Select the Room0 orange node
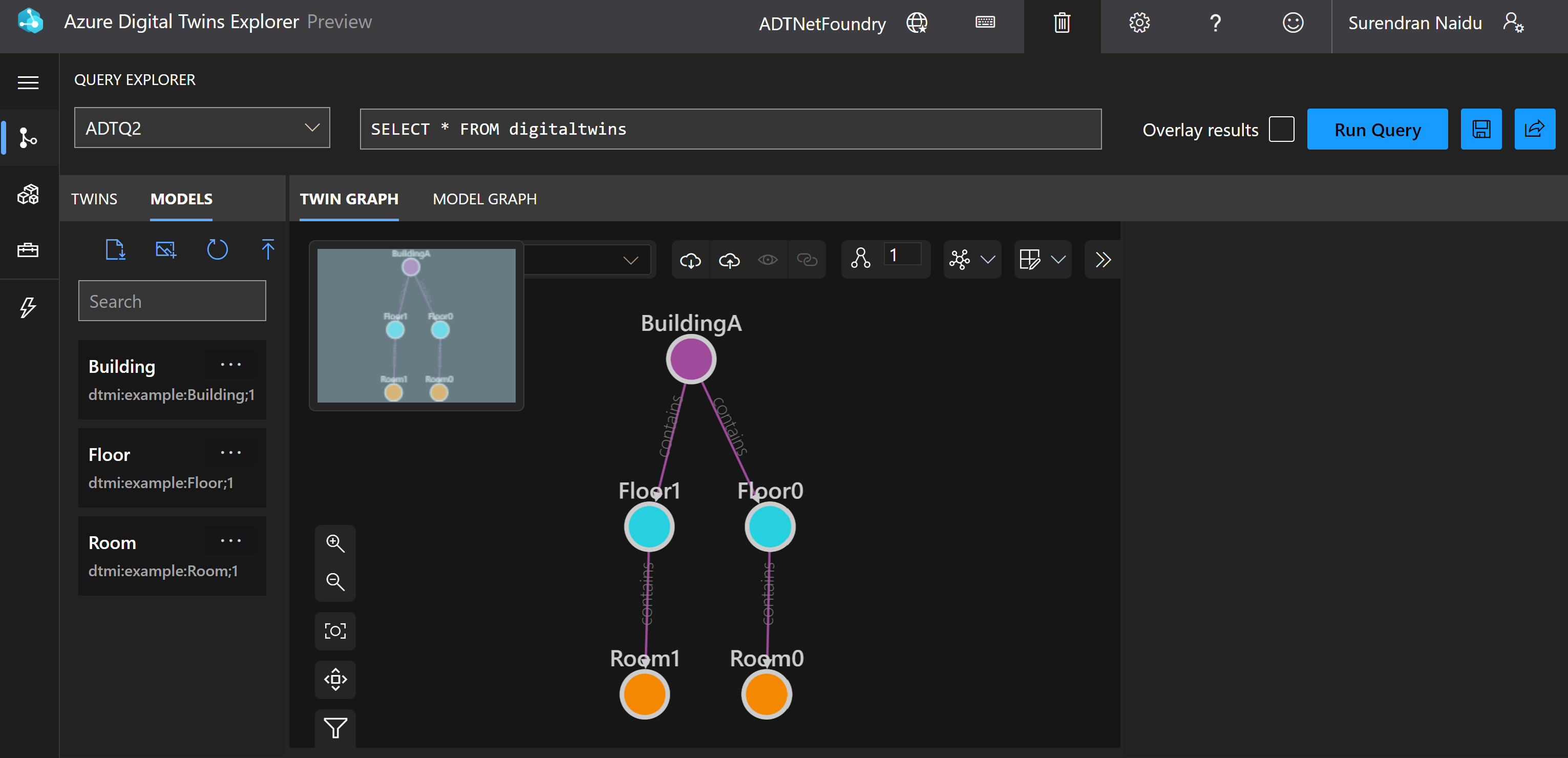The image size is (1568, 758). tap(767, 694)
